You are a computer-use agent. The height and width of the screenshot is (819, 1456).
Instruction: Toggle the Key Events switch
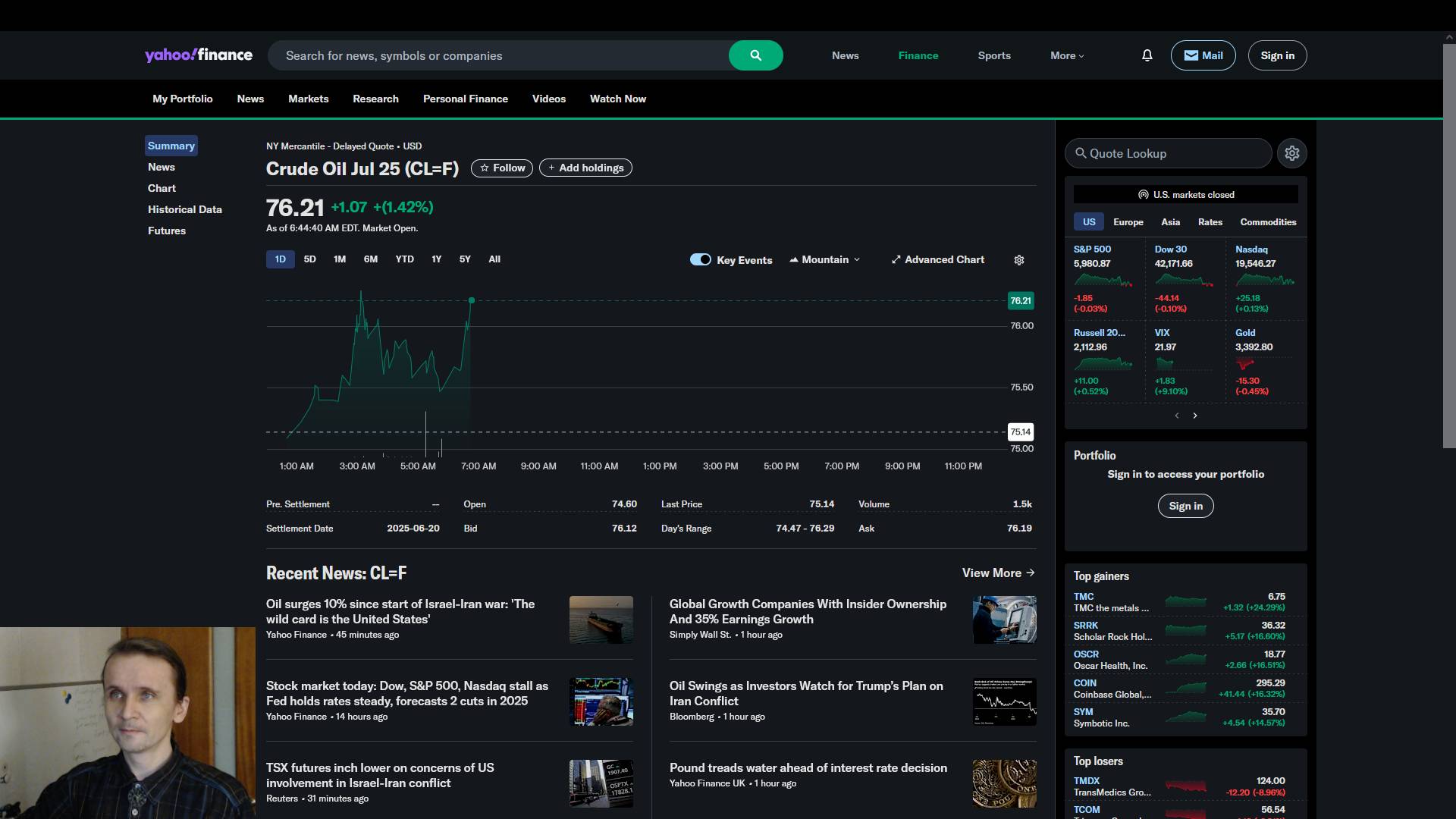[x=700, y=259]
